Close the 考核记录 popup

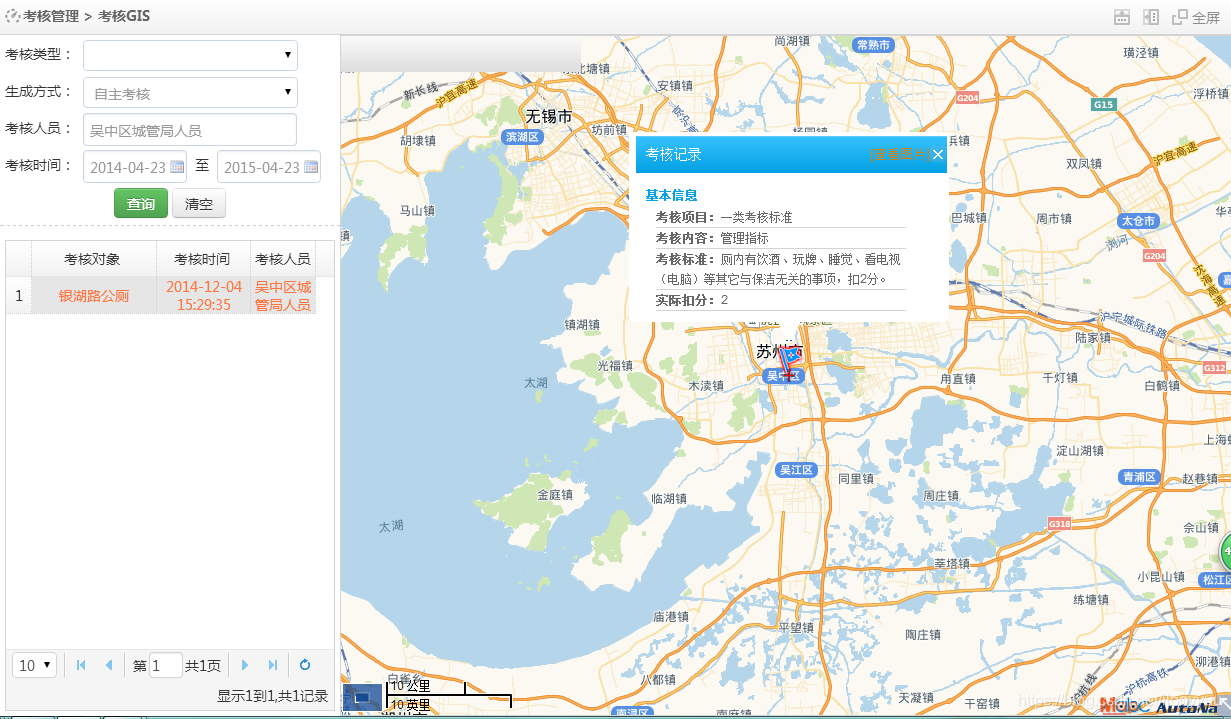937,155
